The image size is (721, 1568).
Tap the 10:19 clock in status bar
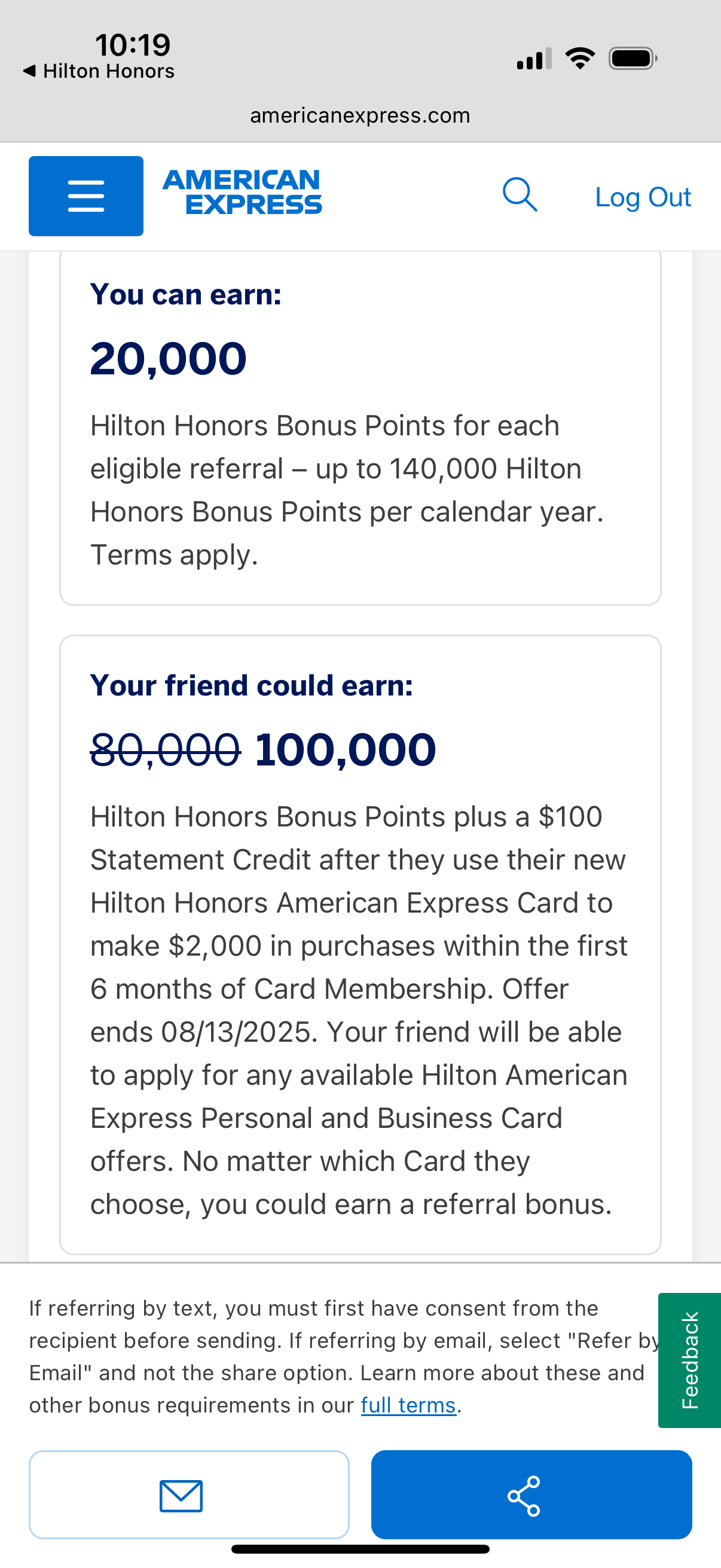pyautogui.click(x=133, y=45)
